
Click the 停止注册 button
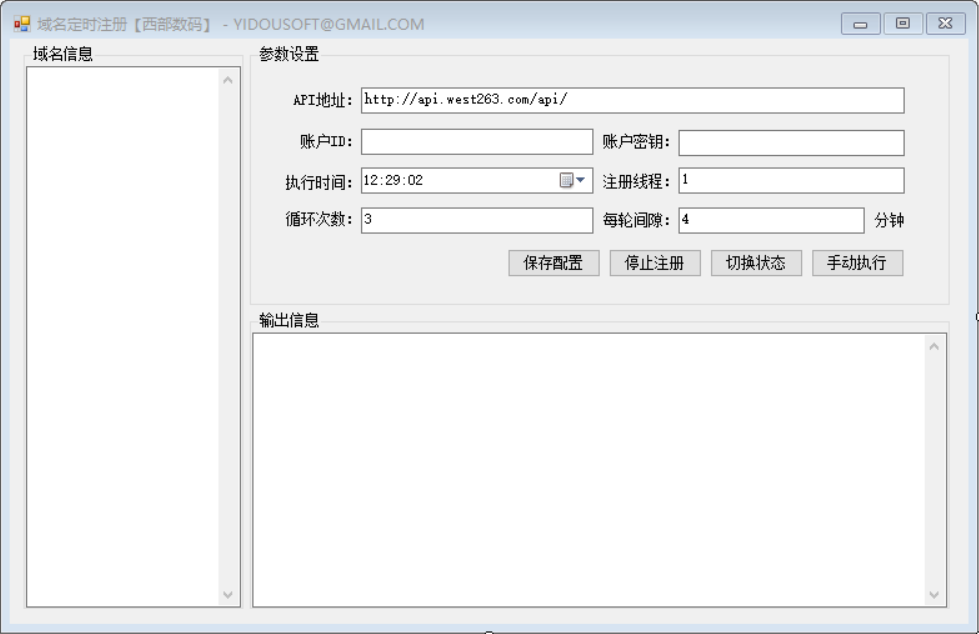[x=655, y=263]
